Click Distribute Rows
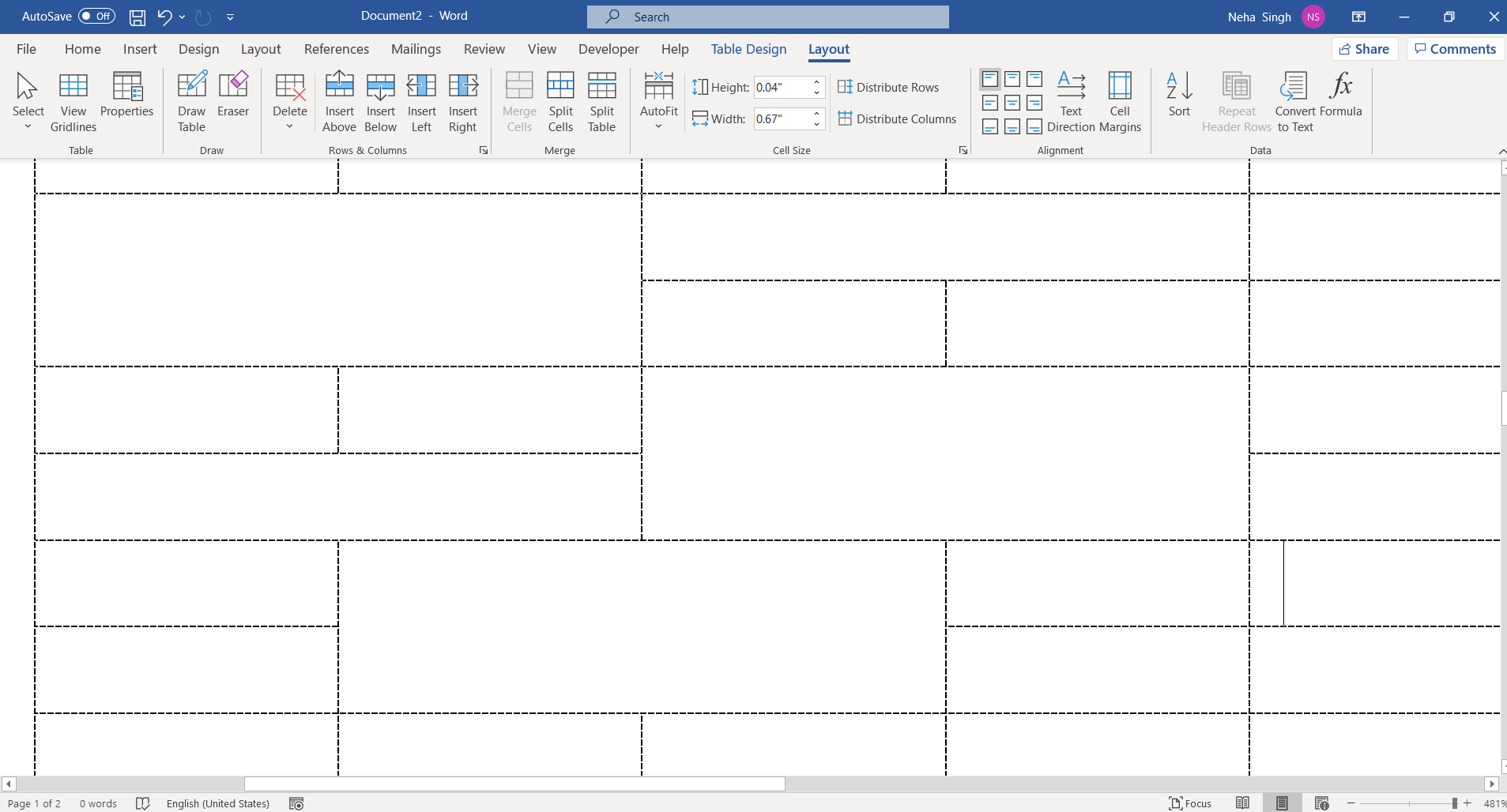The image size is (1507, 812). pos(889,87)
